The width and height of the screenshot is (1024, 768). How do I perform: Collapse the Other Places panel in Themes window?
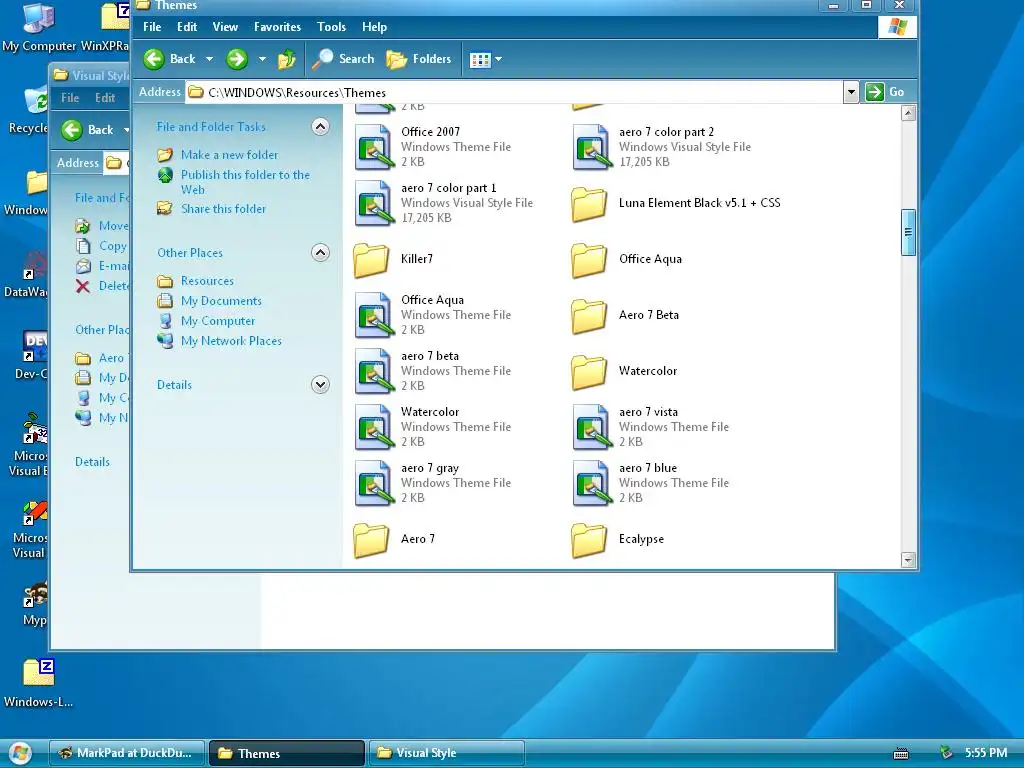coord(320,253)
